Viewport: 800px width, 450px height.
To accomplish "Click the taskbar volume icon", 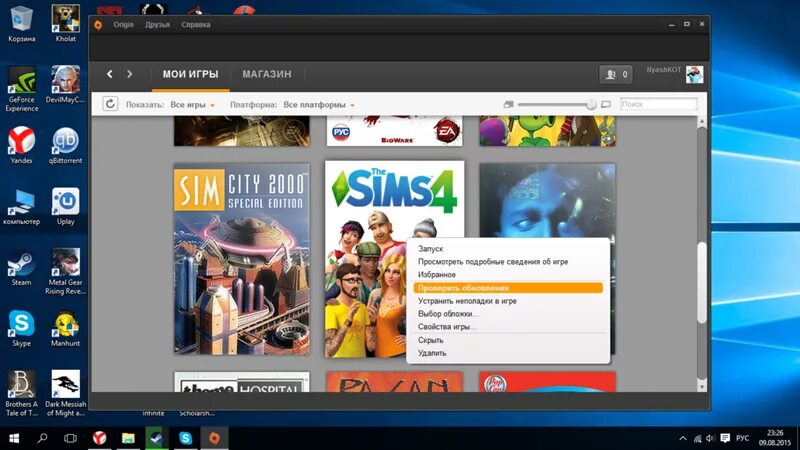I will (710, 438).
